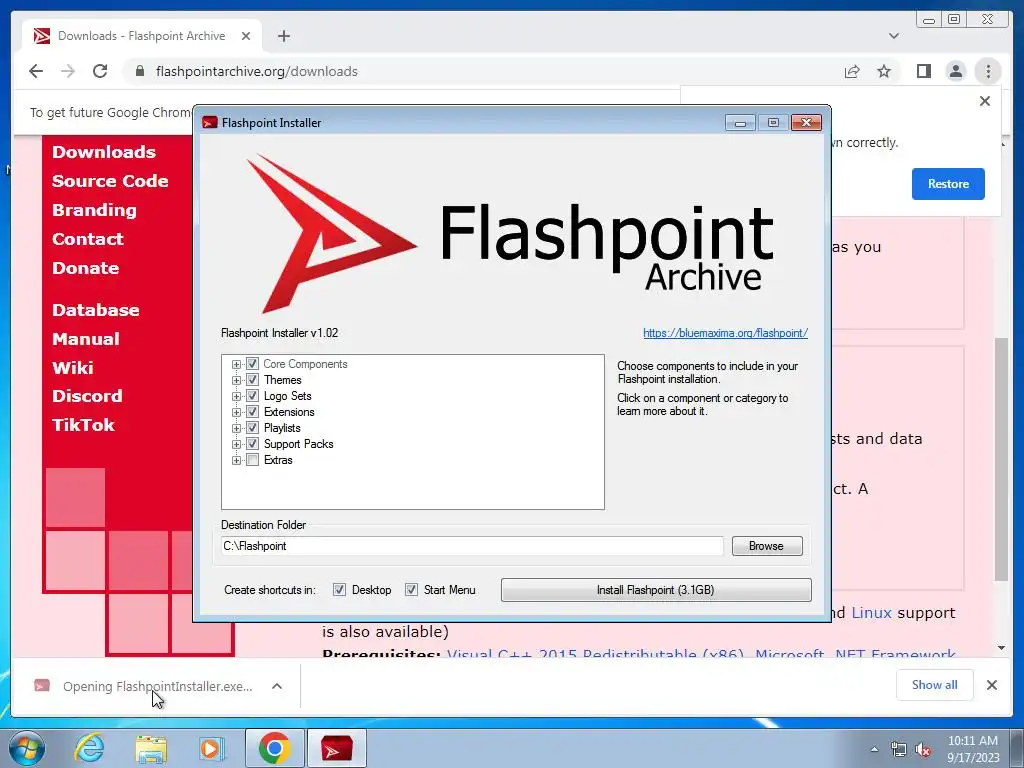Open the bluemaxima.org/flashpoint link
Screen dimensions: 1024x768
point(725,333)
